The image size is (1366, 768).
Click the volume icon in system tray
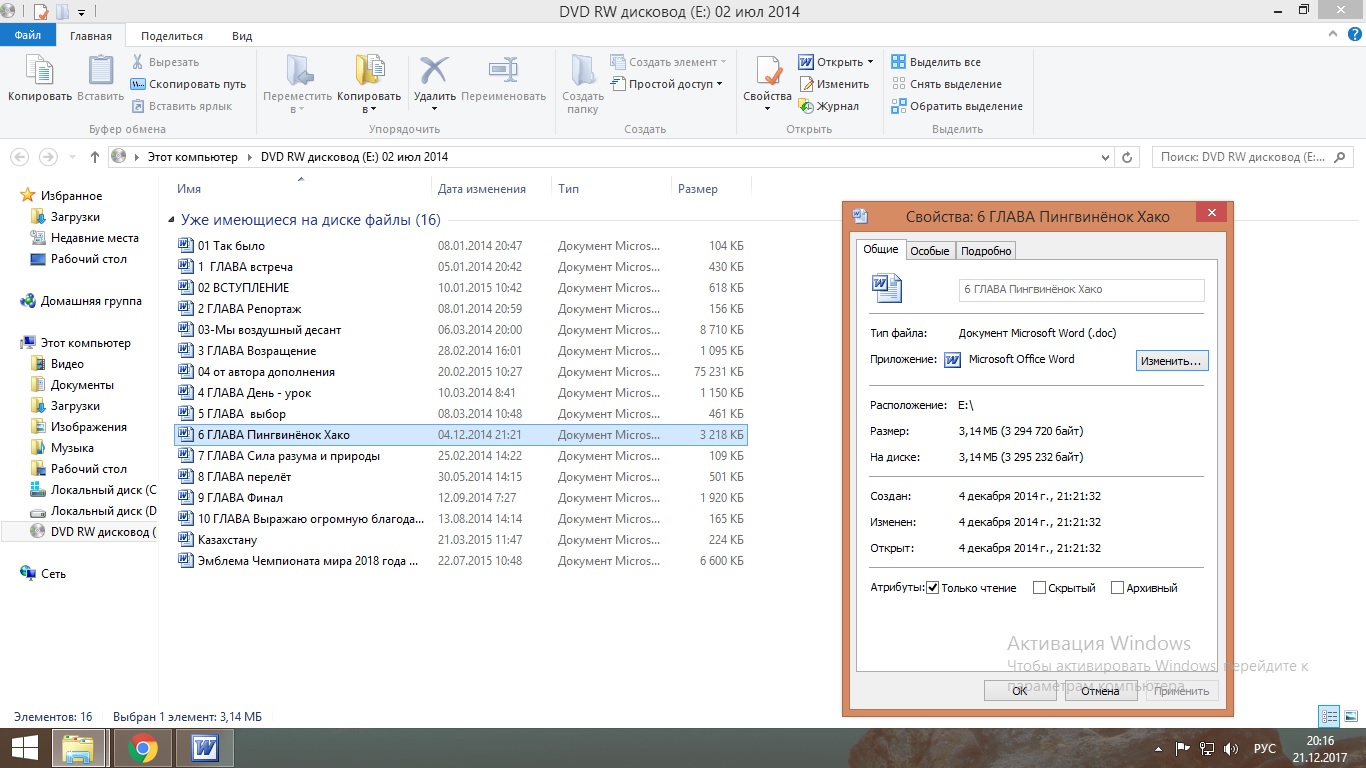pyautogui.click(x=1233, y=748)
